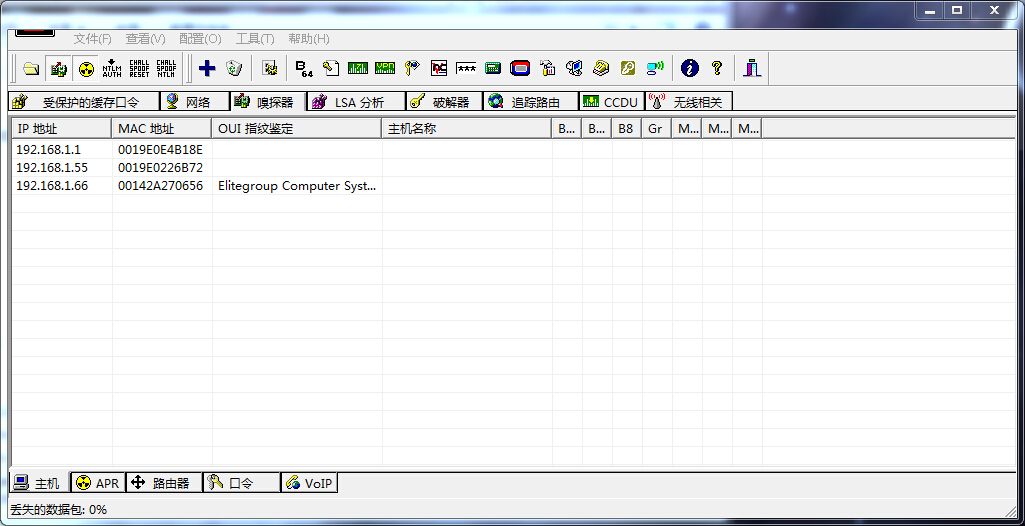This screenshot has width=1025, height=526.
Task: Click the padlock with document toolbar icon
Action: 547,68
